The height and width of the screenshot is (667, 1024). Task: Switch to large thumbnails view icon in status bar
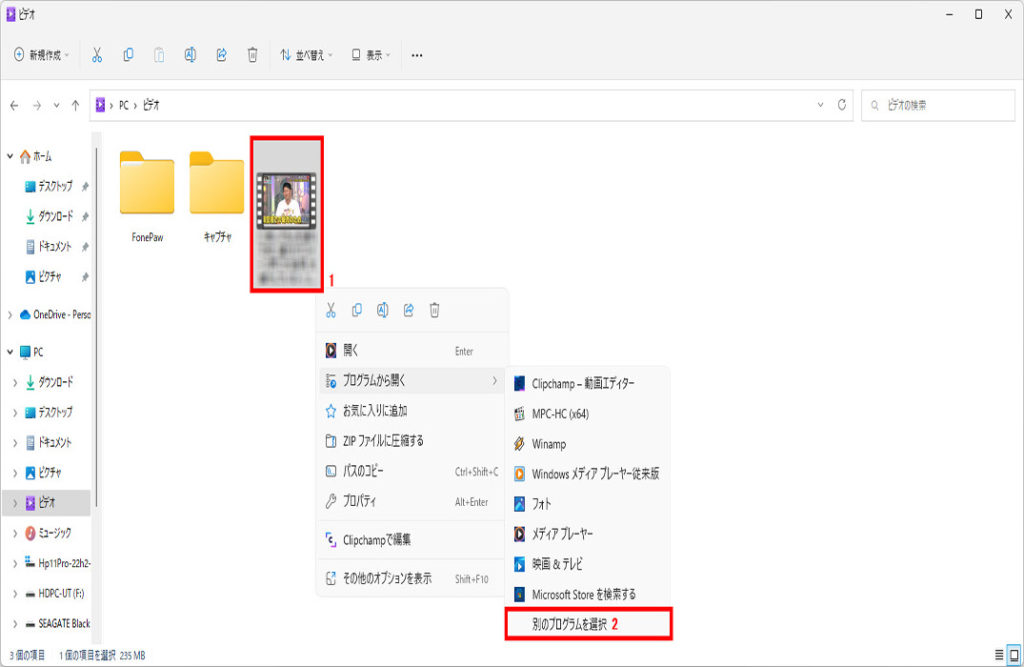click(x=1014, y=654)
